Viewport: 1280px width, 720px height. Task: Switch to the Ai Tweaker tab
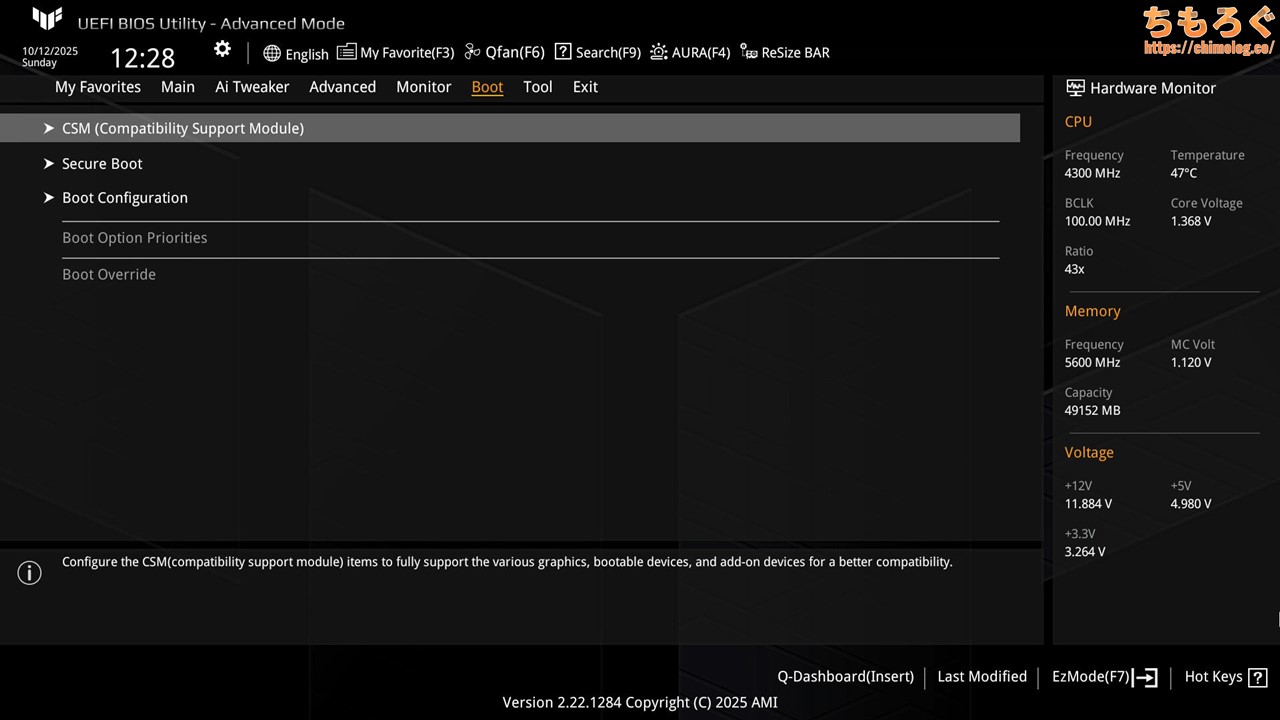pos(252,87)
